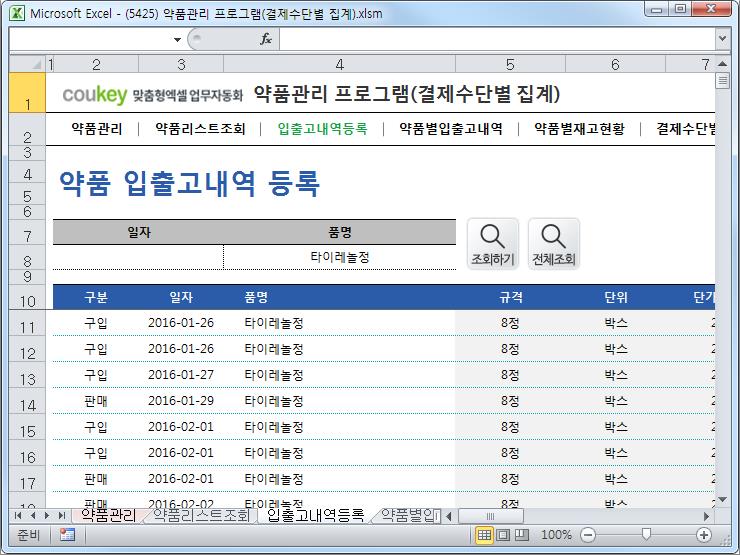This screenshot has height=555, width=740.
Task: Click horizontal scrollbar left arrow
Action: pos(449,516)
